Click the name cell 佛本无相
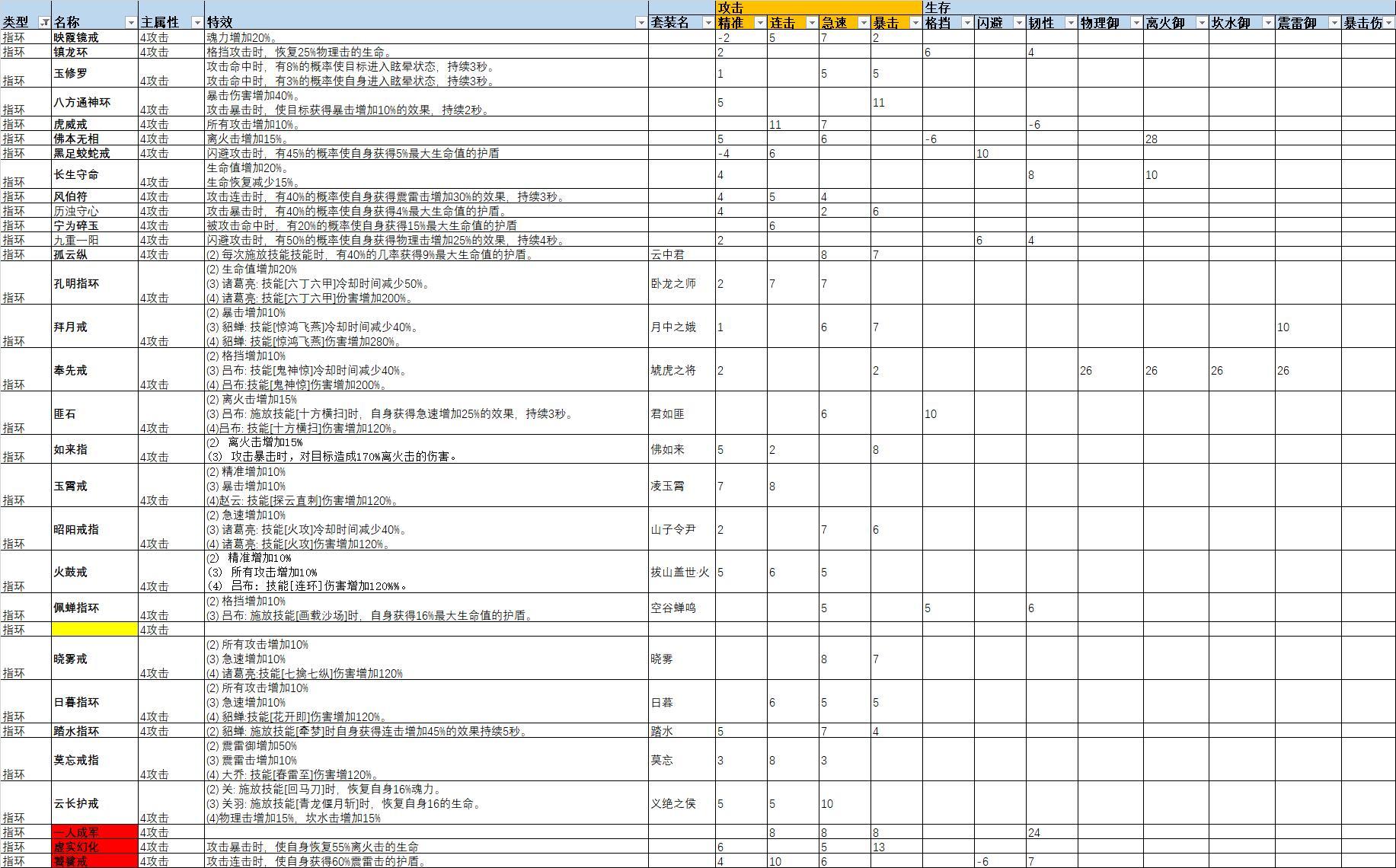1396x868 pixels. 94,139
